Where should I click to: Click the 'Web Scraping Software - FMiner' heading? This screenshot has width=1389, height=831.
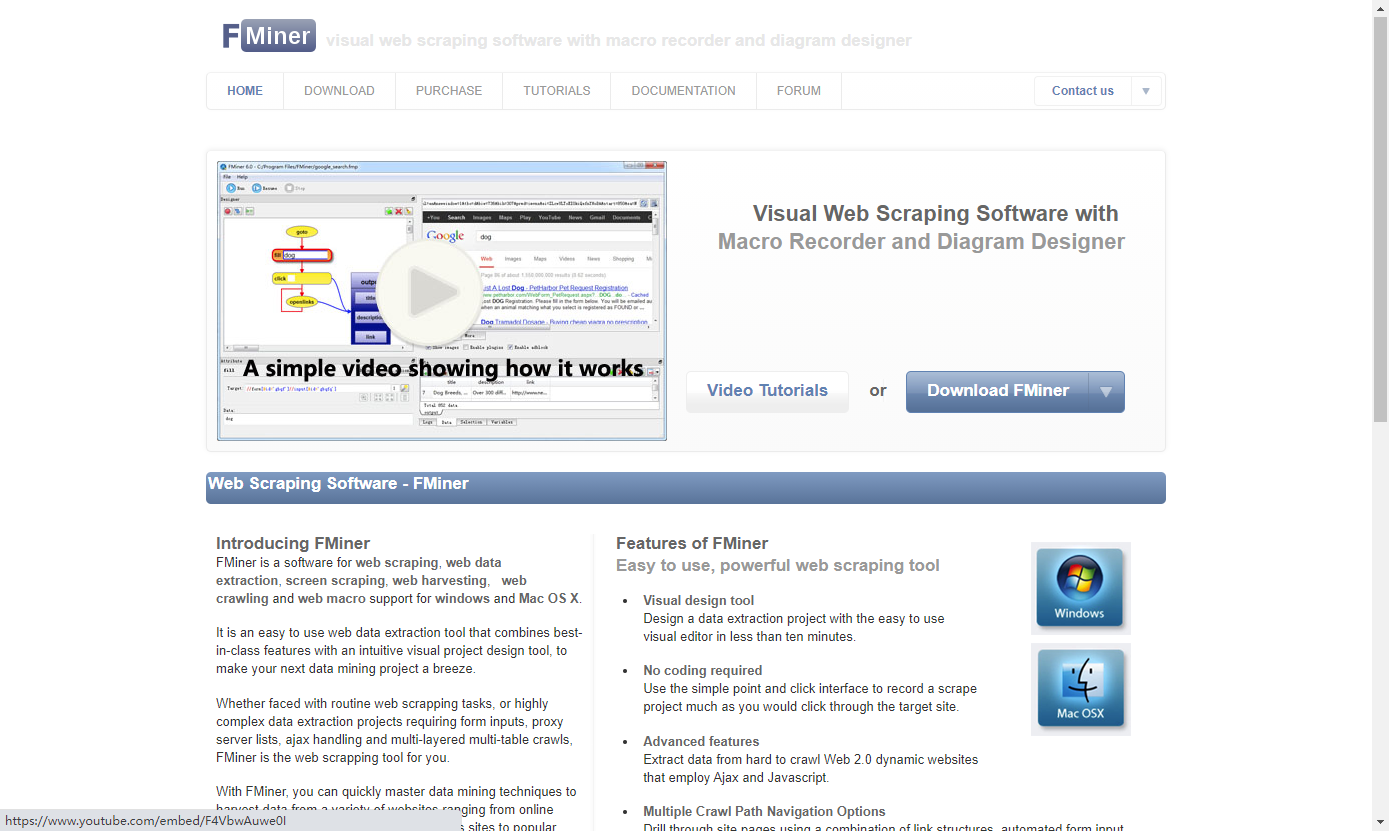338,484
